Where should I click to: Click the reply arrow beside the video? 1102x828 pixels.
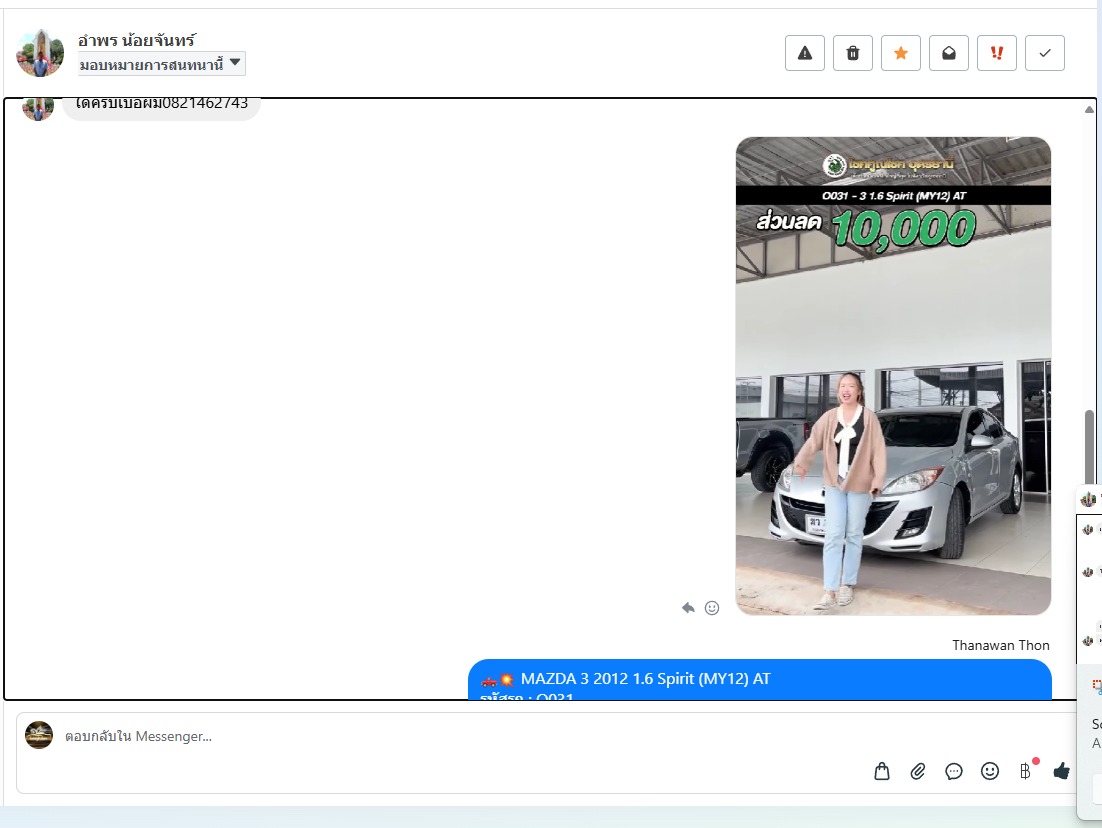click(x=688, y=607)
